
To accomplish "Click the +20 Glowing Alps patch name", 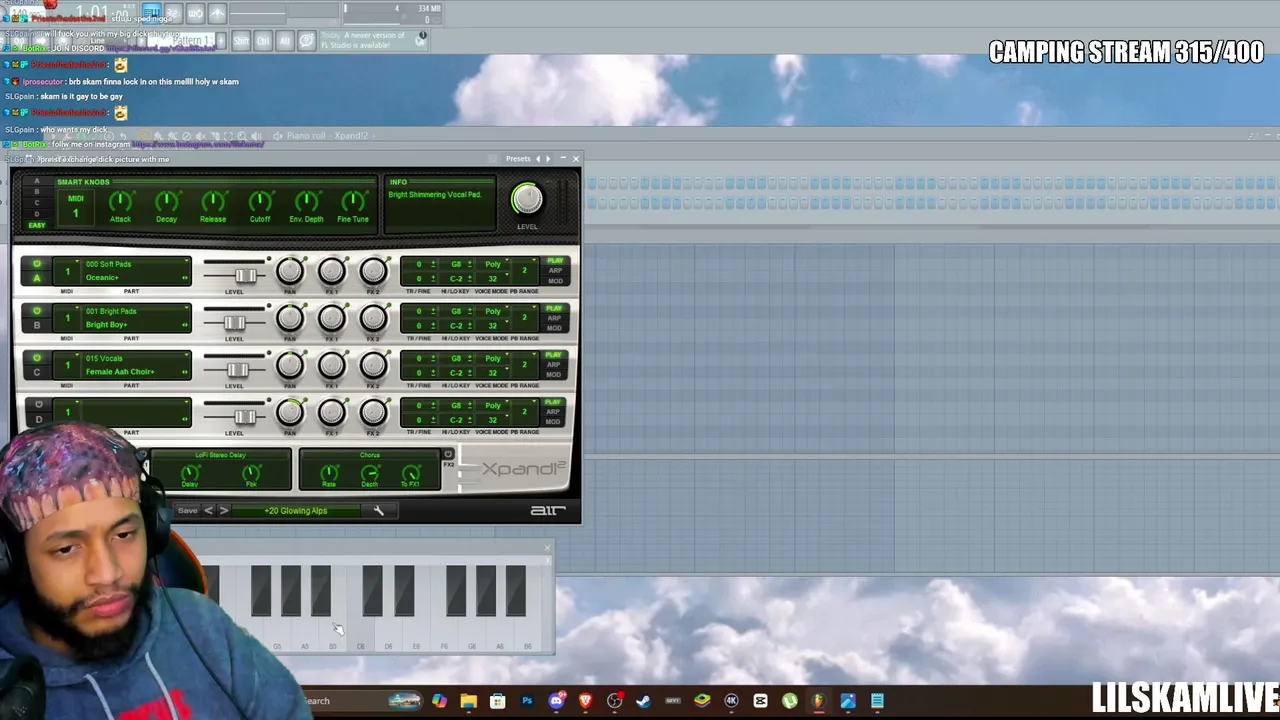I will 296,511.
